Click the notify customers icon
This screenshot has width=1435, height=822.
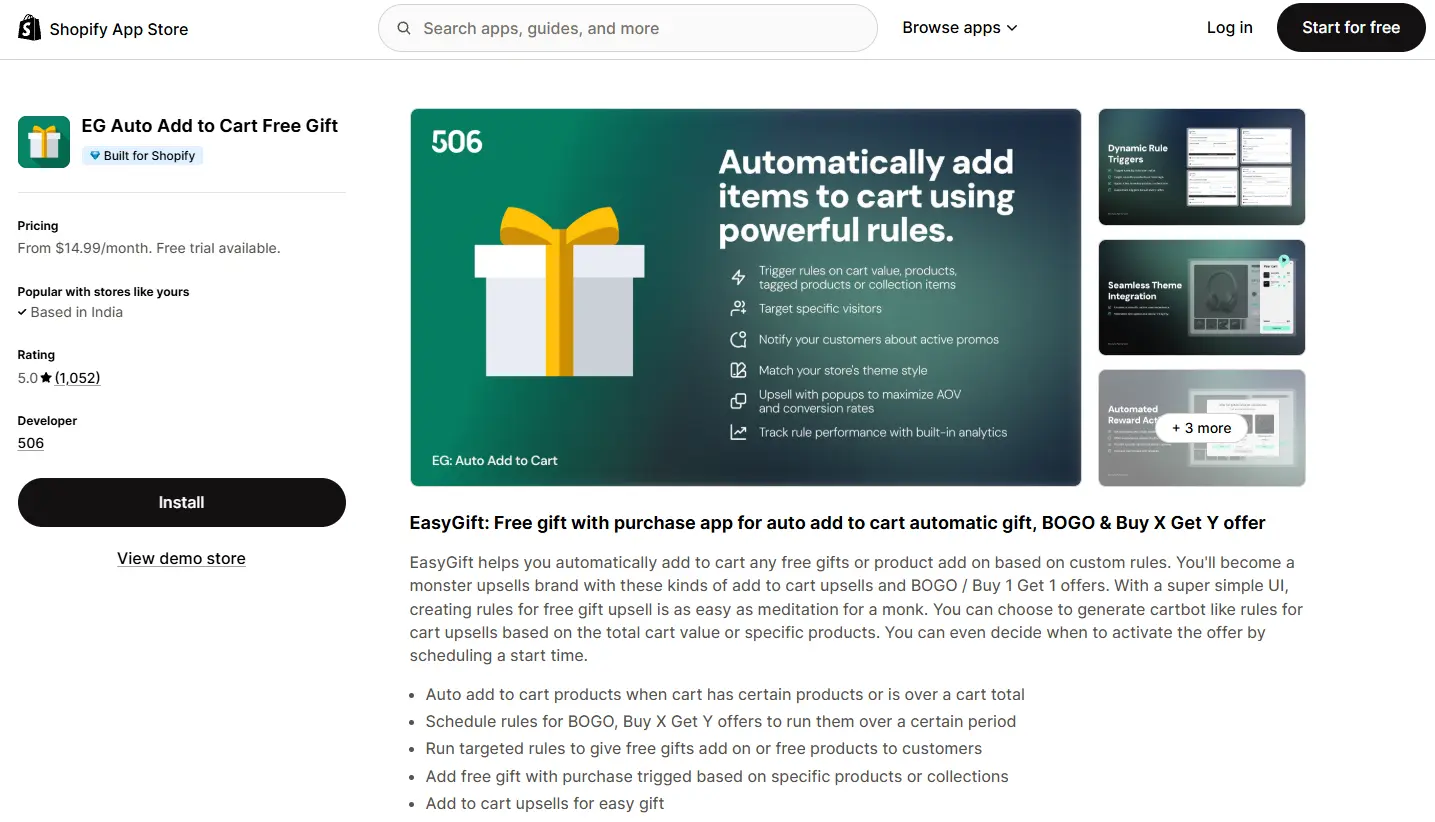(738, 339)
